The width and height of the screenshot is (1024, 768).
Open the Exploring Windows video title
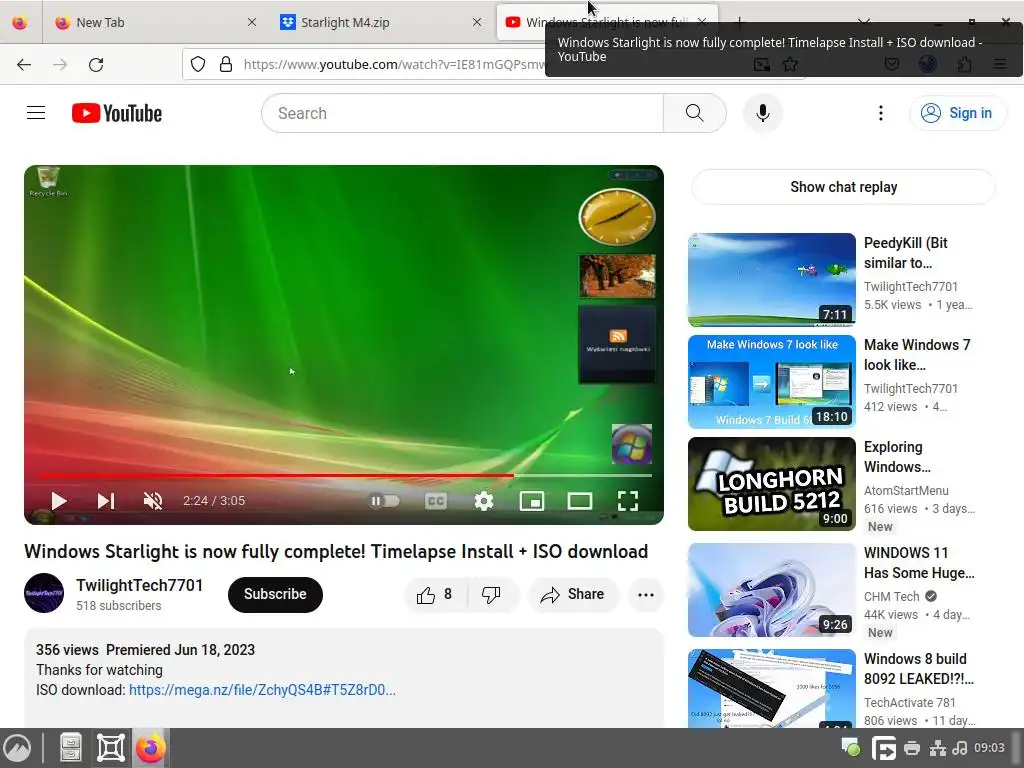pos(897,457)
